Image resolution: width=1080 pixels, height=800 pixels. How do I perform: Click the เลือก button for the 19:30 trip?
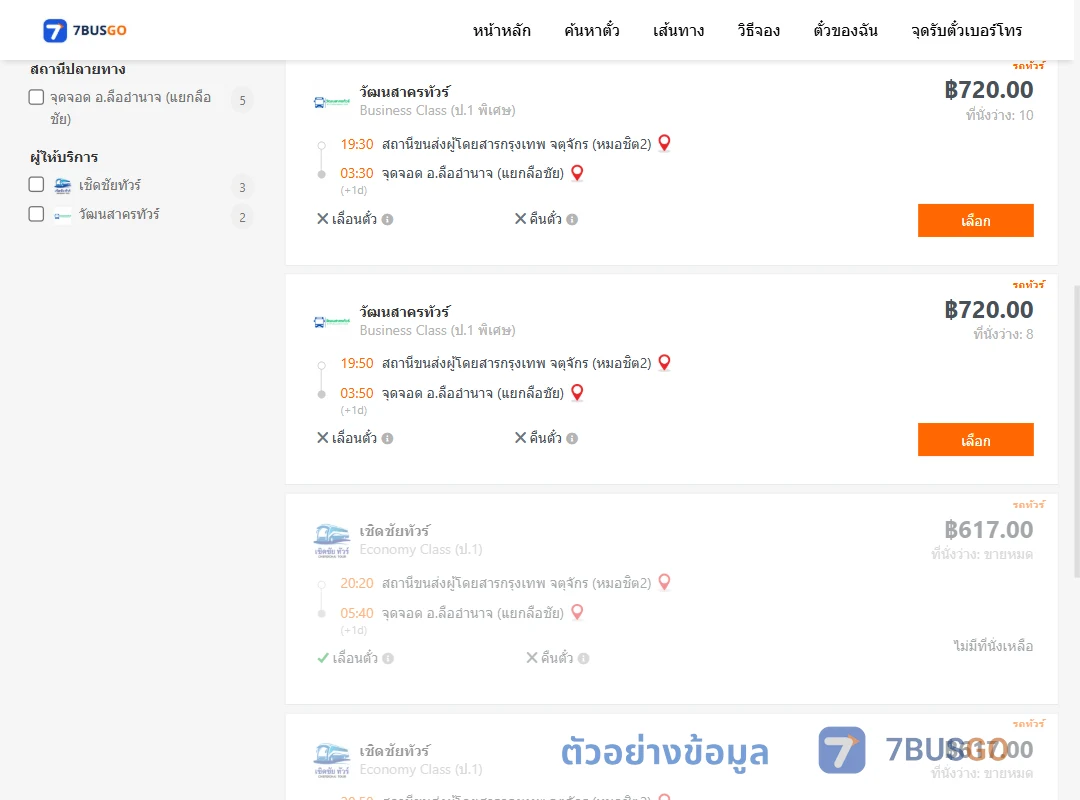tap(975, 220)
